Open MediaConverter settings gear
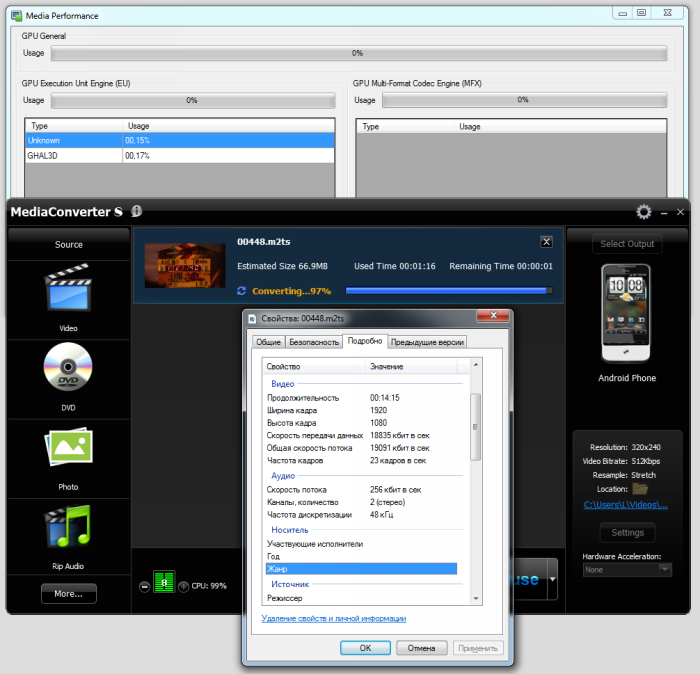The height and width of the screenshot is (674, 700). pos(644,212)
